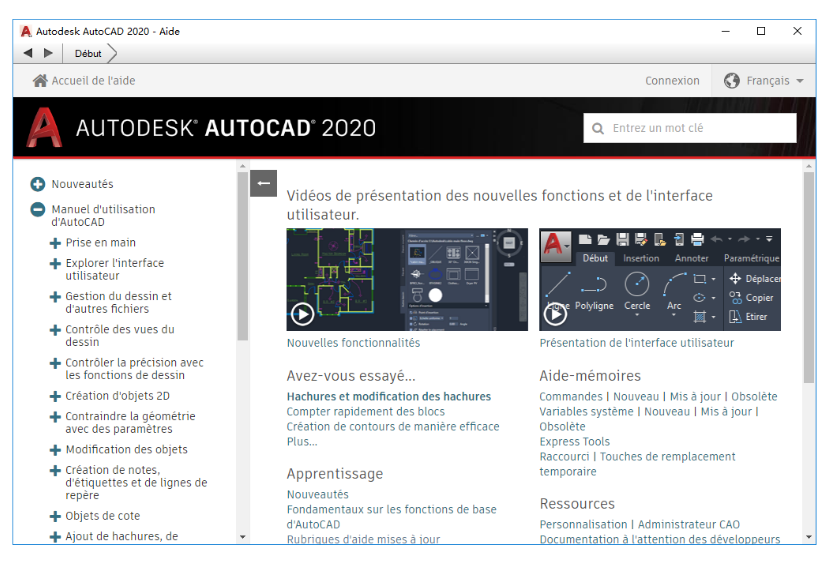
Task: Click Obsolète link next to Commandes
Action: pos(754,396)
